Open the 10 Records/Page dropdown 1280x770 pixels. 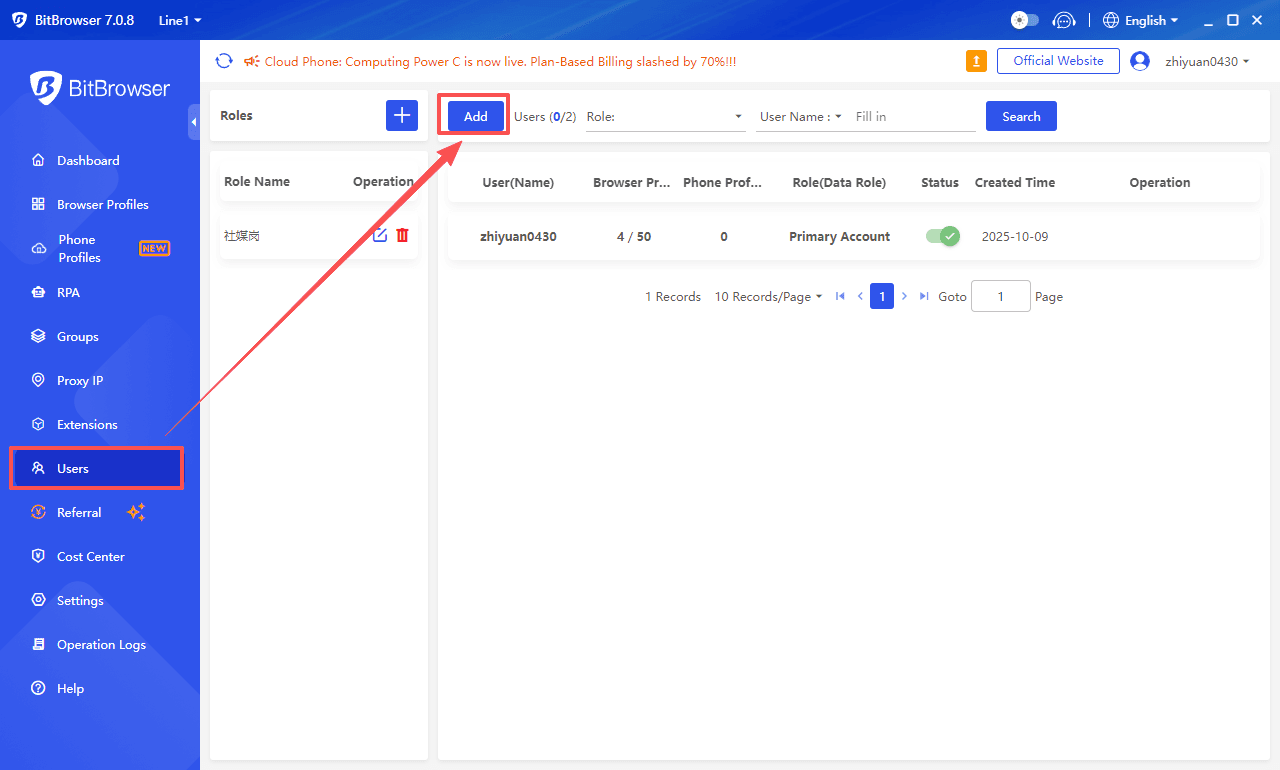point(768,297)
